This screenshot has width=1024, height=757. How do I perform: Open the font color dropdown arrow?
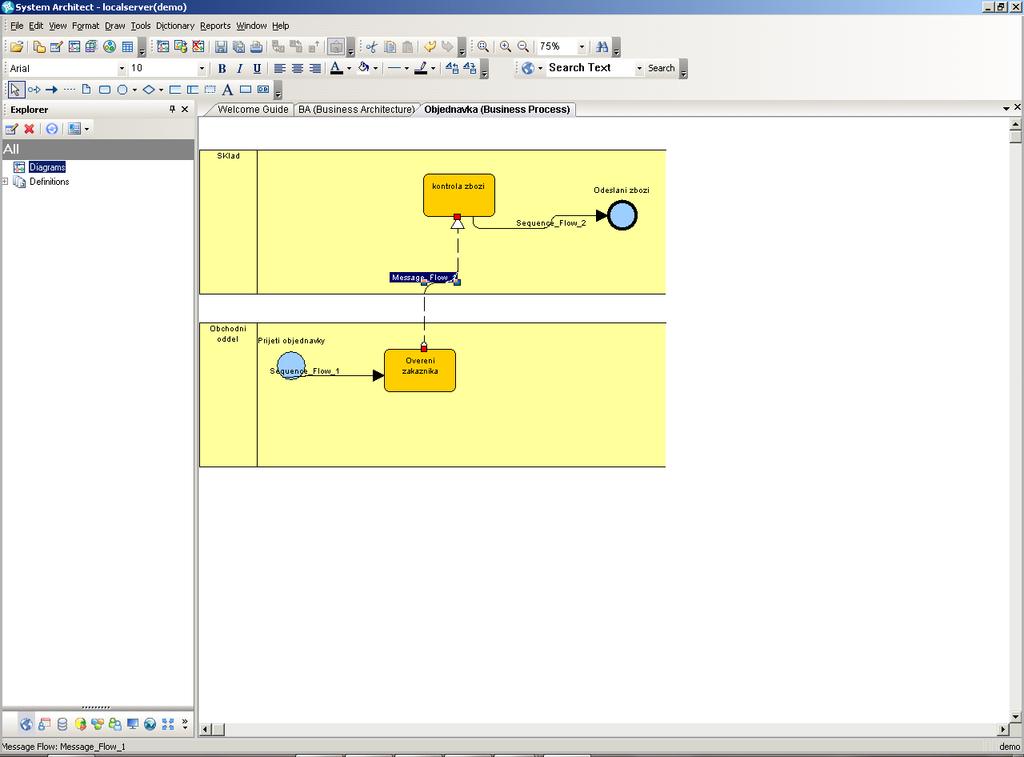point(349,68)
